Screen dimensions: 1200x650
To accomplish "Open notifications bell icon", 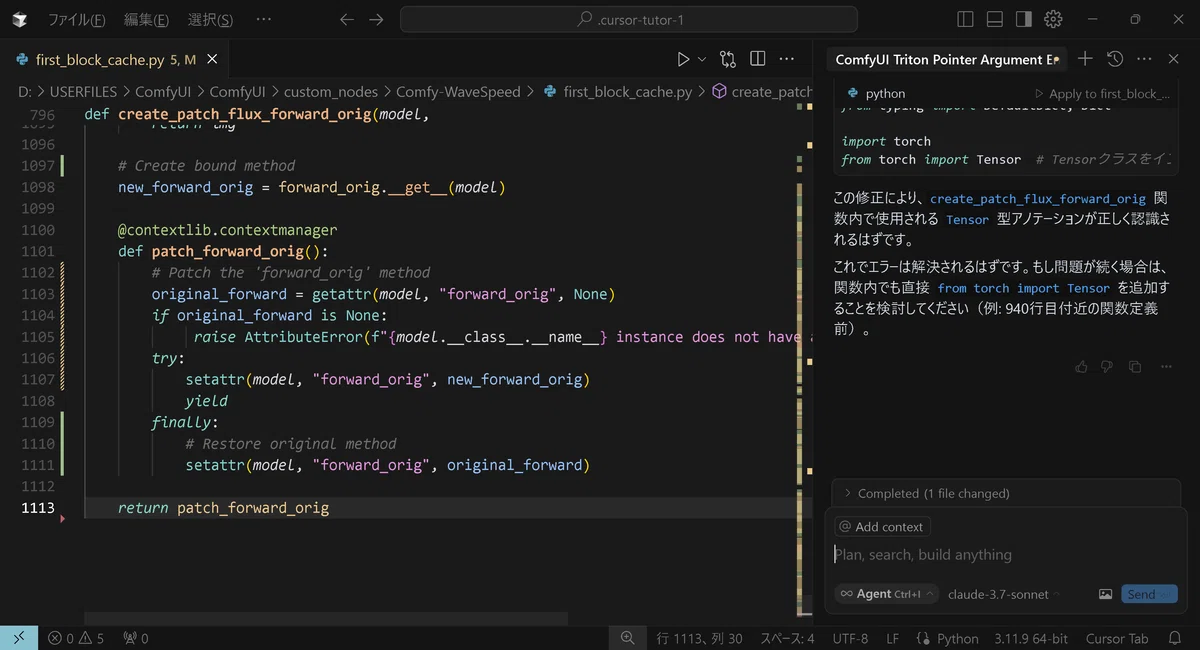I will [1175, 638].
